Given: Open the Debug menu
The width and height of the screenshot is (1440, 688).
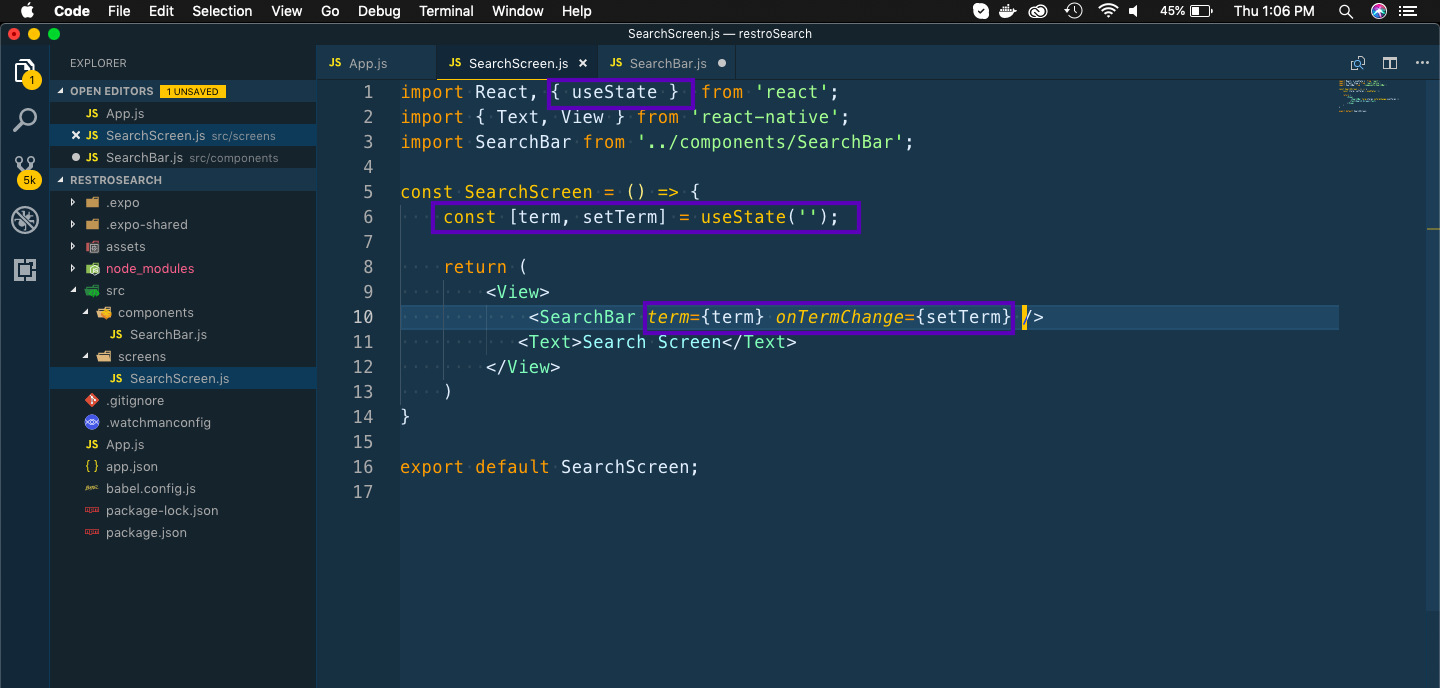Looking at the screenshot, I should (x=379, y=11).
